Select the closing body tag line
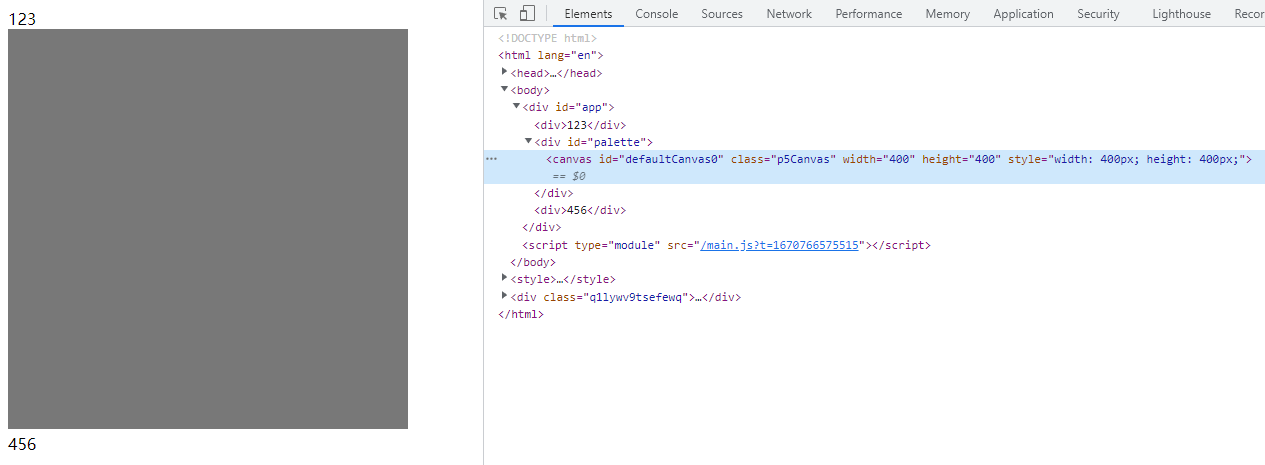The image size is (1265, 465). [532, 262]
